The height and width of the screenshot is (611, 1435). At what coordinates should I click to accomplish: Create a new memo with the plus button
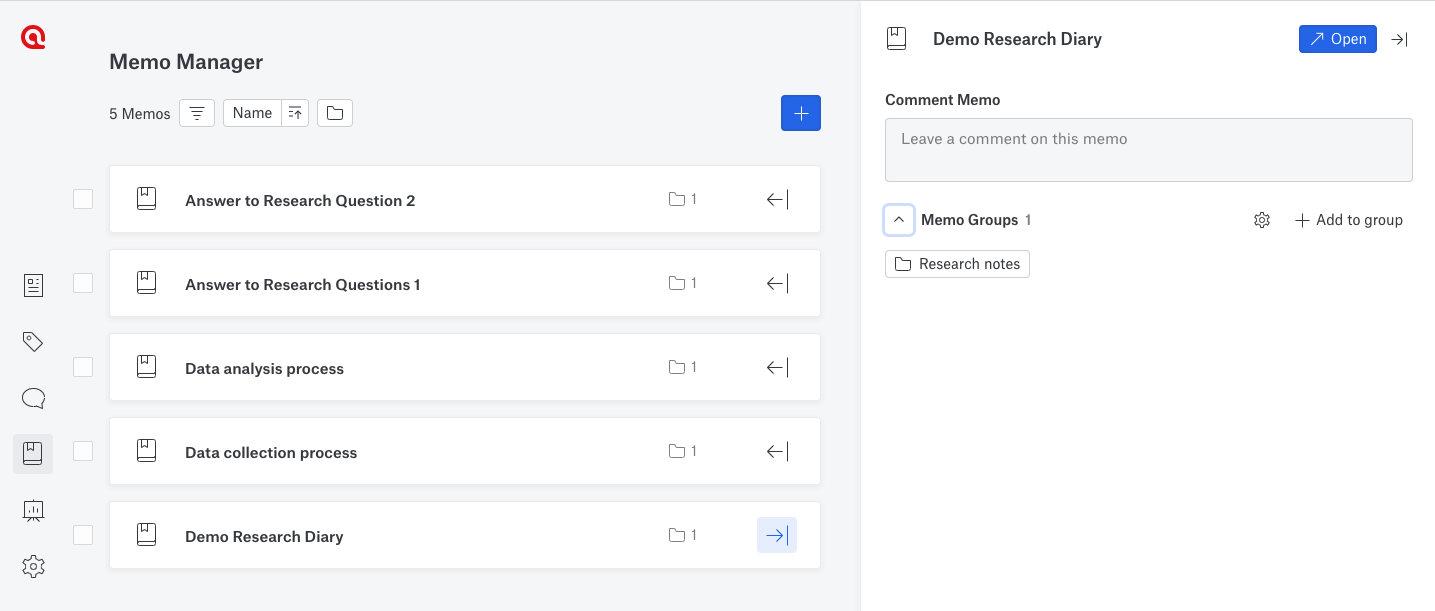click(x=800, y=112)
